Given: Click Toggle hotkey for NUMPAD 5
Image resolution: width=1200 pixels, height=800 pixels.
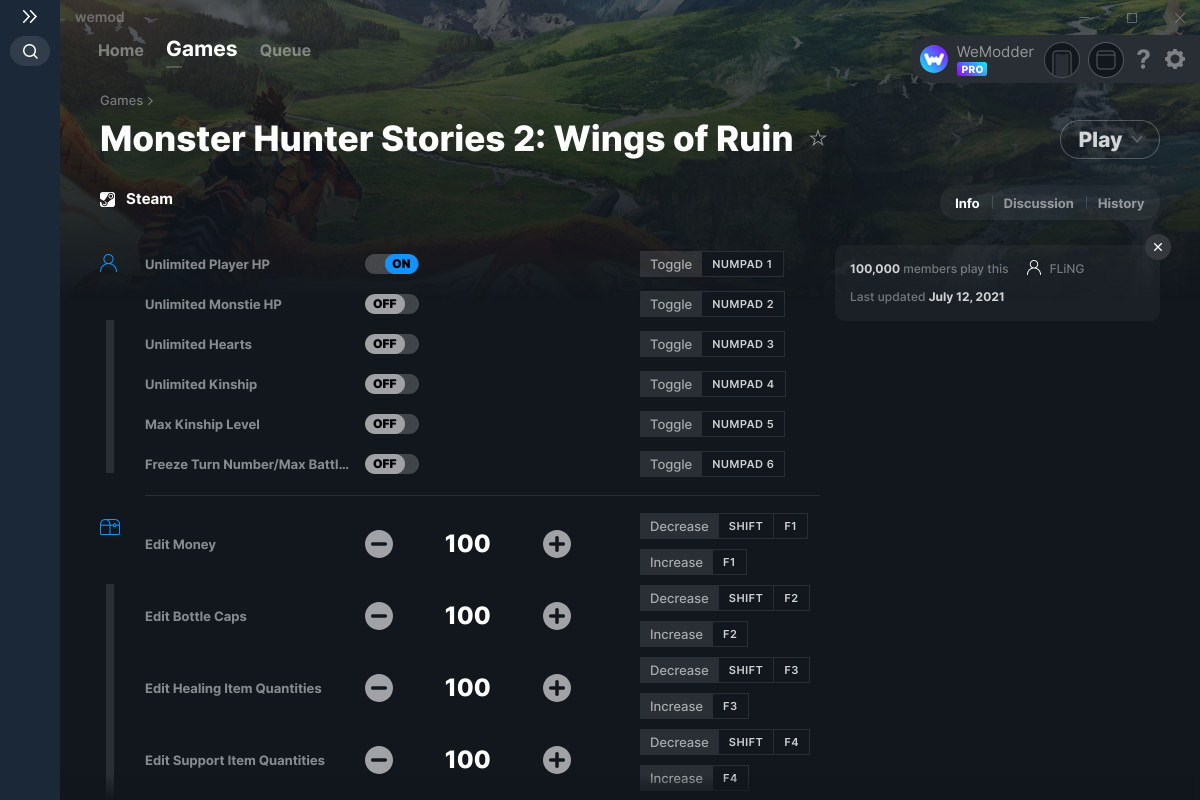Looking at the screenshot, I should pyautogui.click(x=712, y=424).
